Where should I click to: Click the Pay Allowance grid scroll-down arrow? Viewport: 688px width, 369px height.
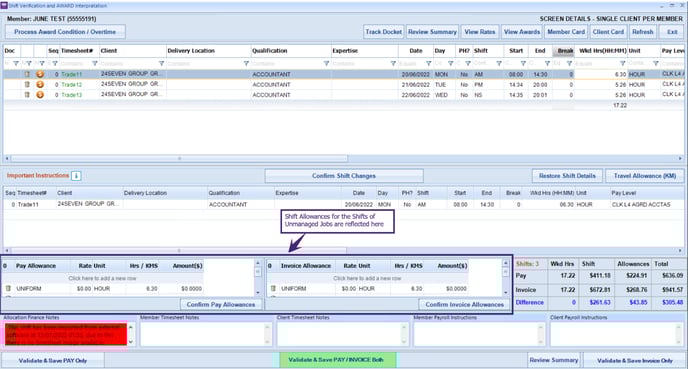click(x=258, y=292)
